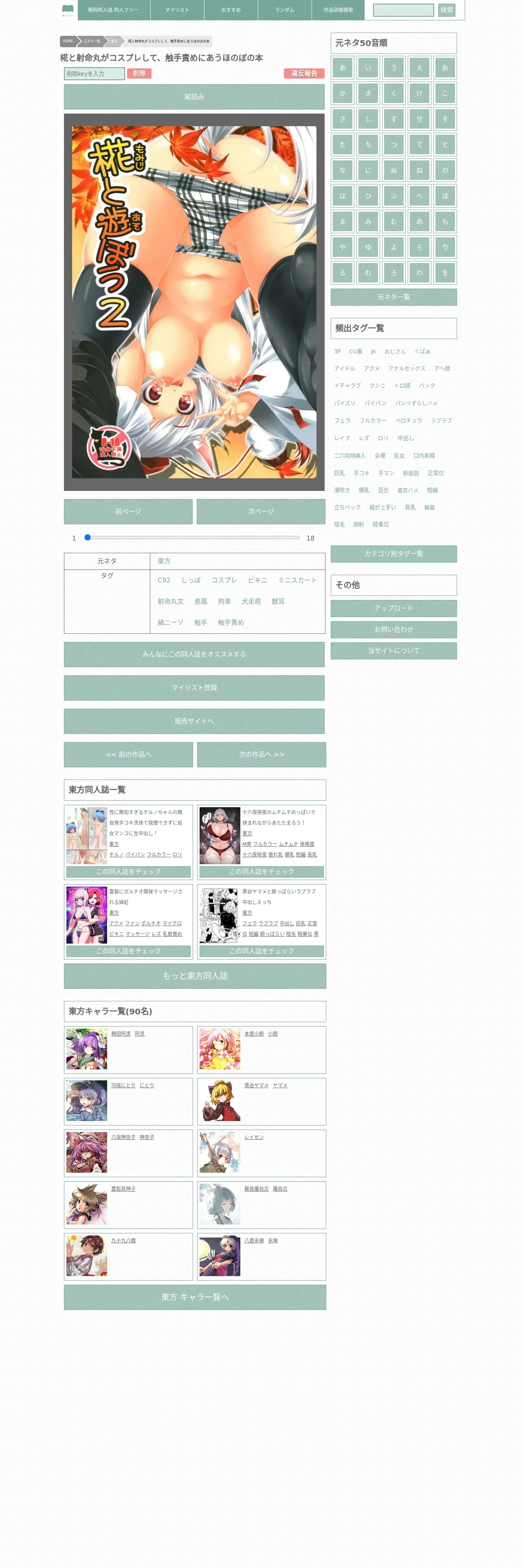
Task: Open お問い合わせ button
Action: tap(394, 629)
